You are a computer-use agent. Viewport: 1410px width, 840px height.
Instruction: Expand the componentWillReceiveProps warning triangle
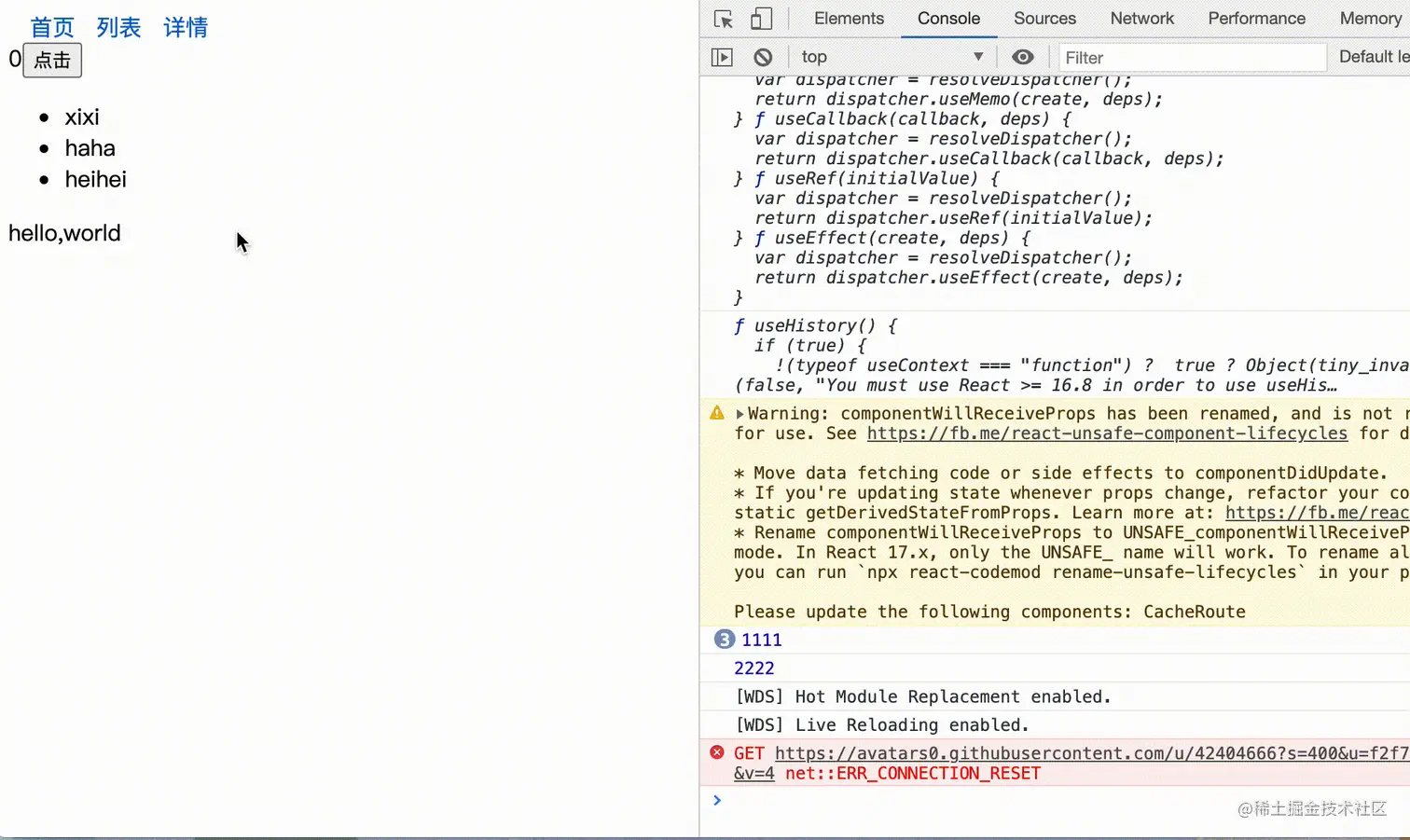pyautogui.click(x=740, y=414)
